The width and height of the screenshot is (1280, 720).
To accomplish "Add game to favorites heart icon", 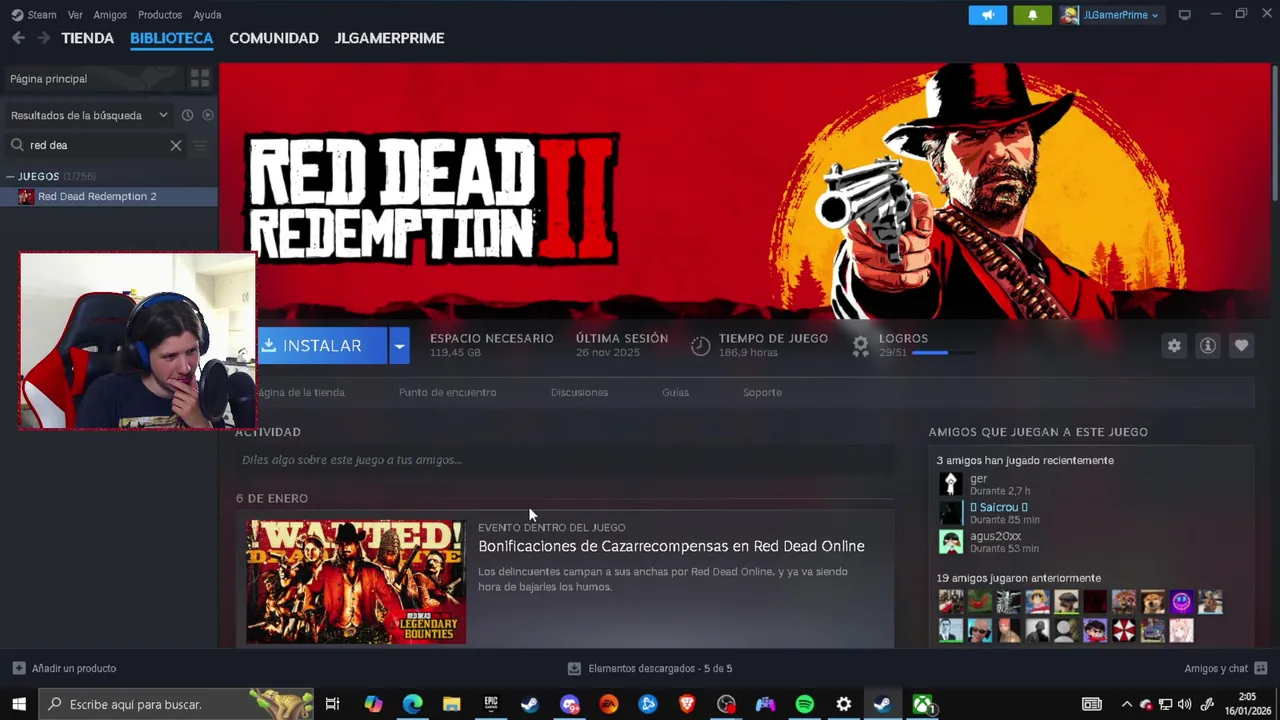I will click(1241, 345).
